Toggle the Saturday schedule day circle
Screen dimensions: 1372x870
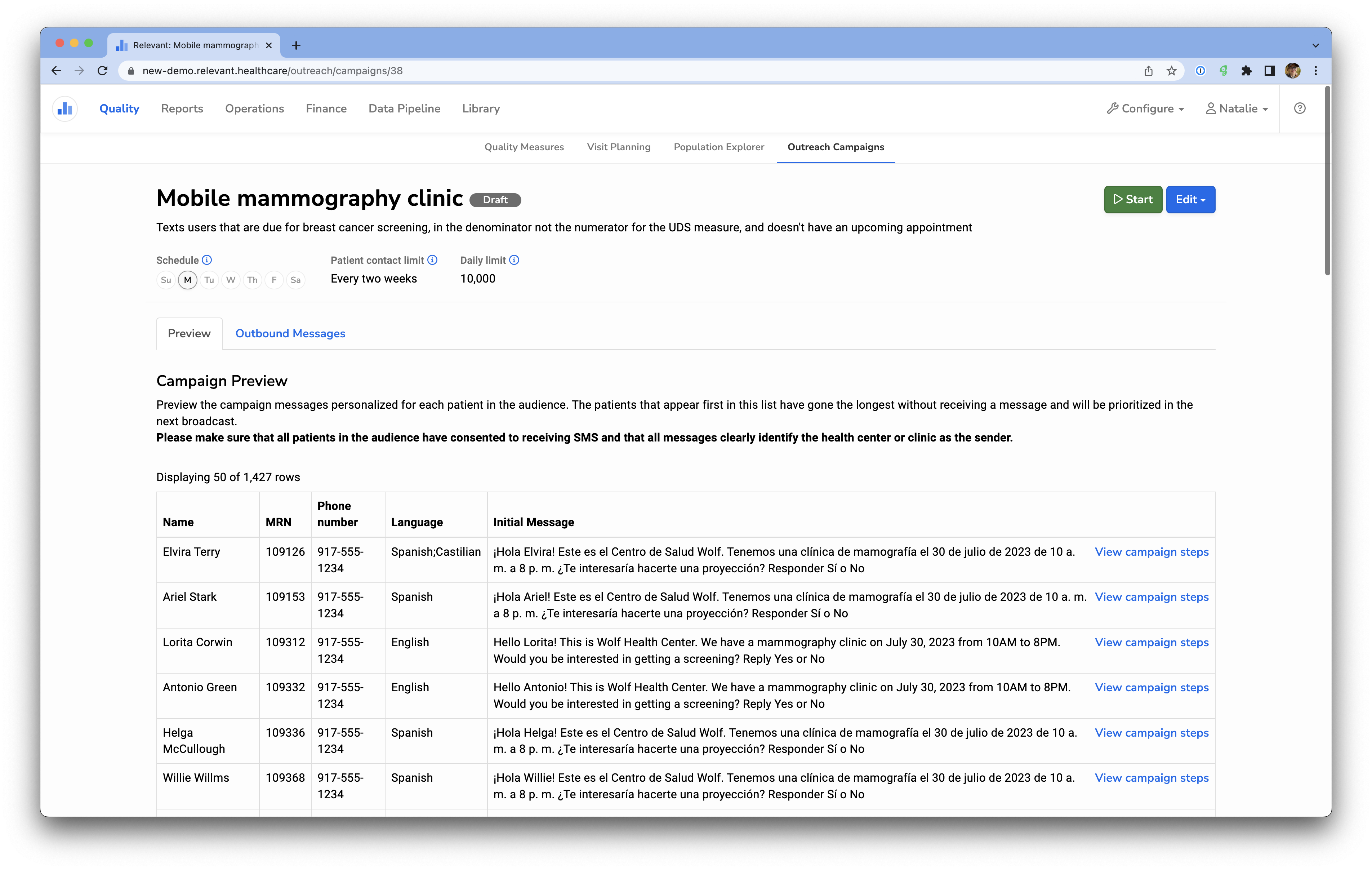(x=295, y=280)
